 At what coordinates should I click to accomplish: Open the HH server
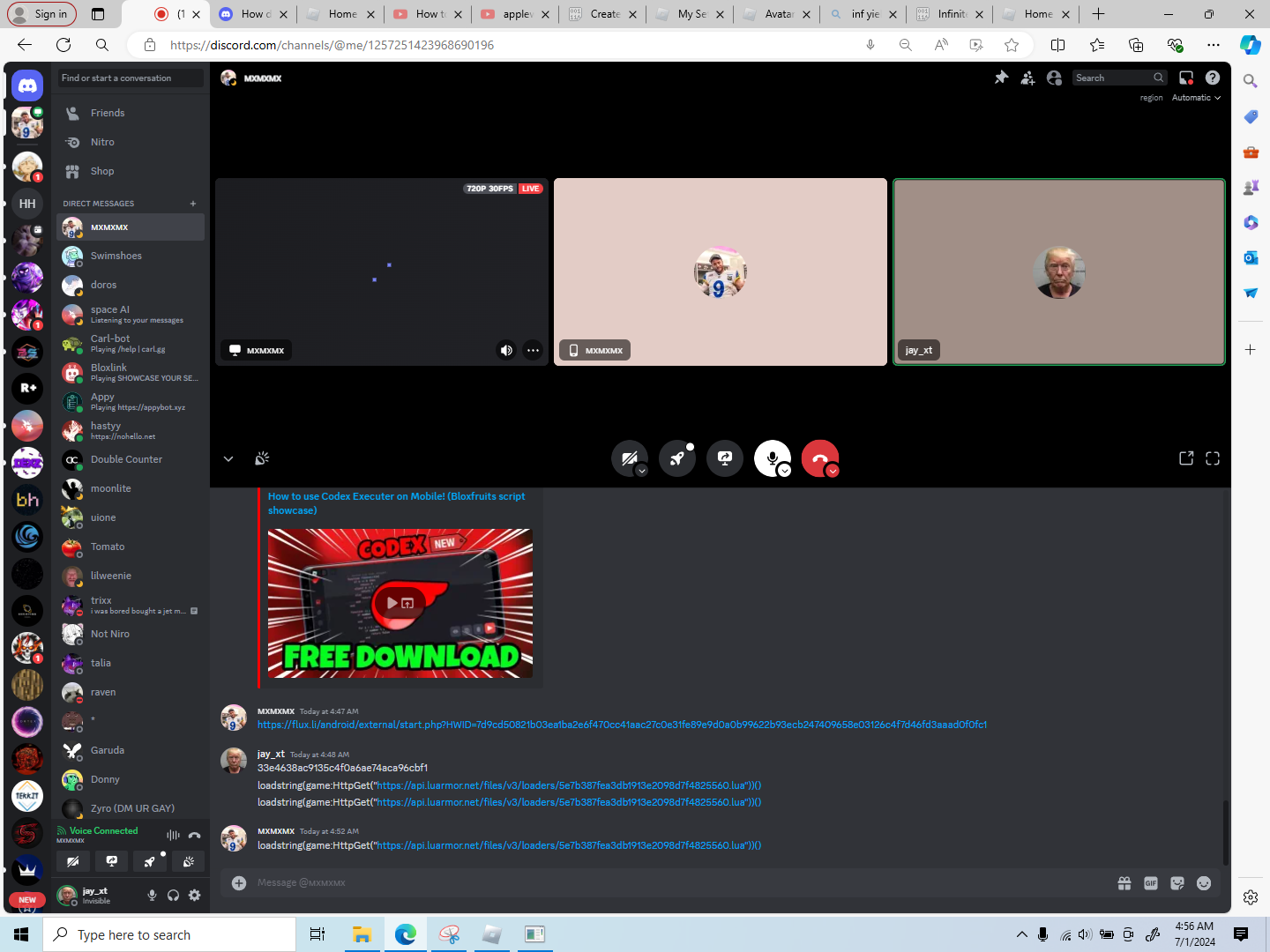tap(27, 204)
